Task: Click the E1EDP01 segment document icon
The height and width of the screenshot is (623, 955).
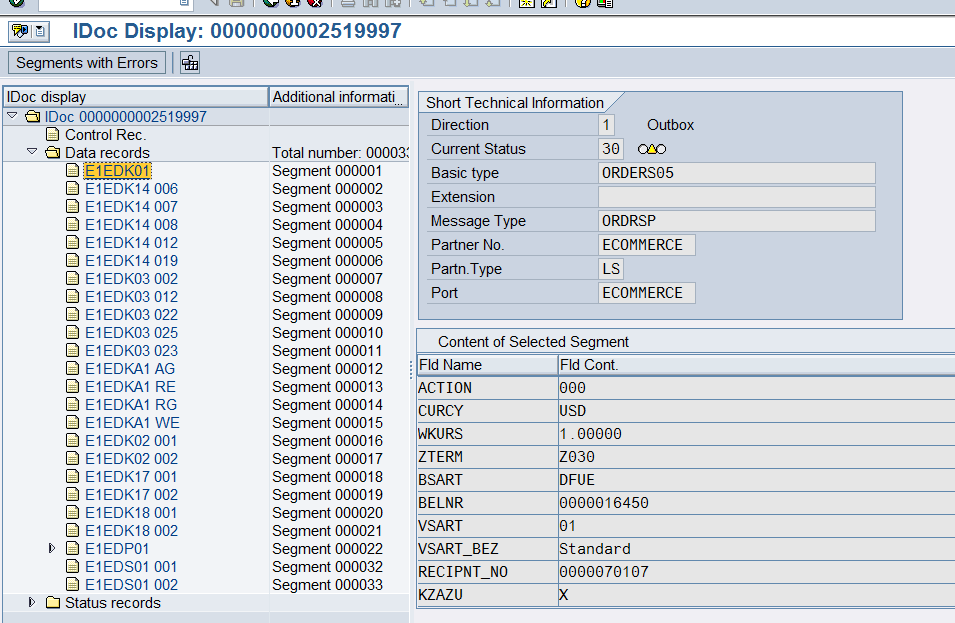Action: [x=73, y=549]
